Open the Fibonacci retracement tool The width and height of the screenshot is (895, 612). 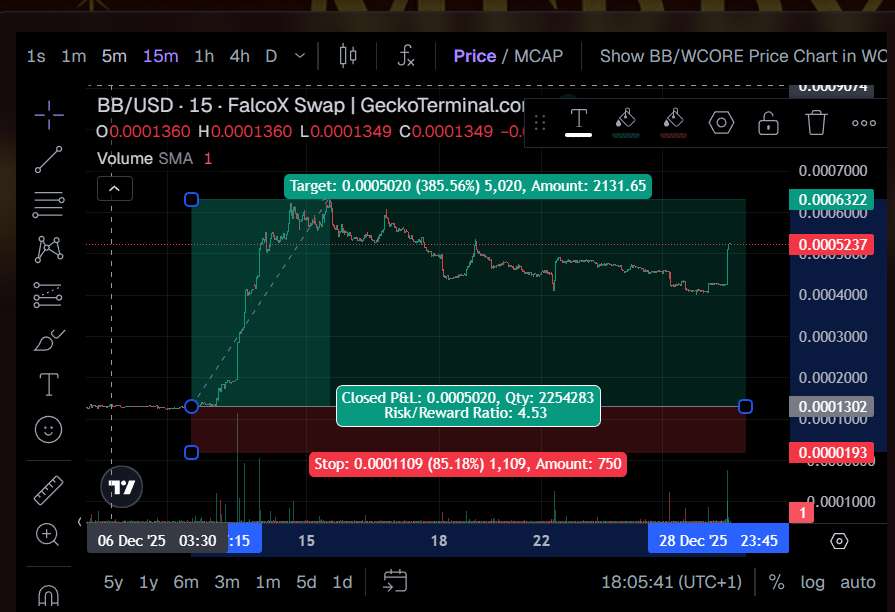point(48,205)
